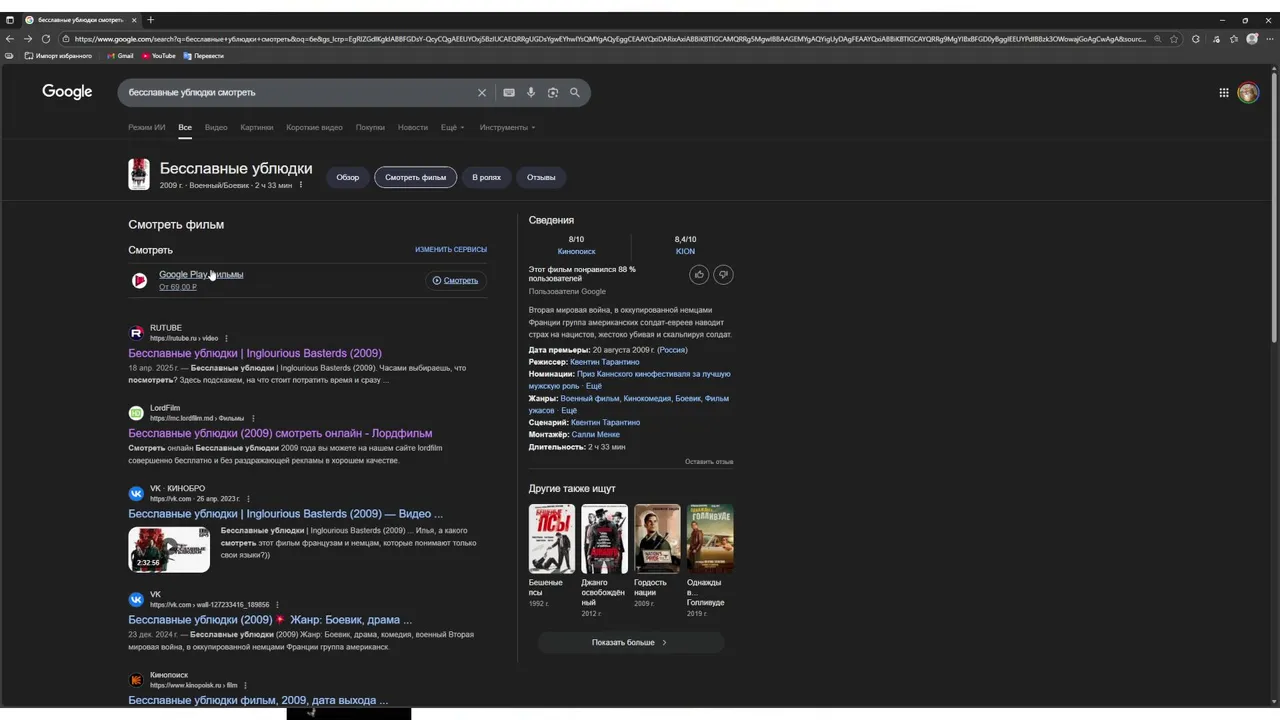Clear the search box with the X icon
Viewport: 1280px width, 720px height.
[x=482, y=92]
